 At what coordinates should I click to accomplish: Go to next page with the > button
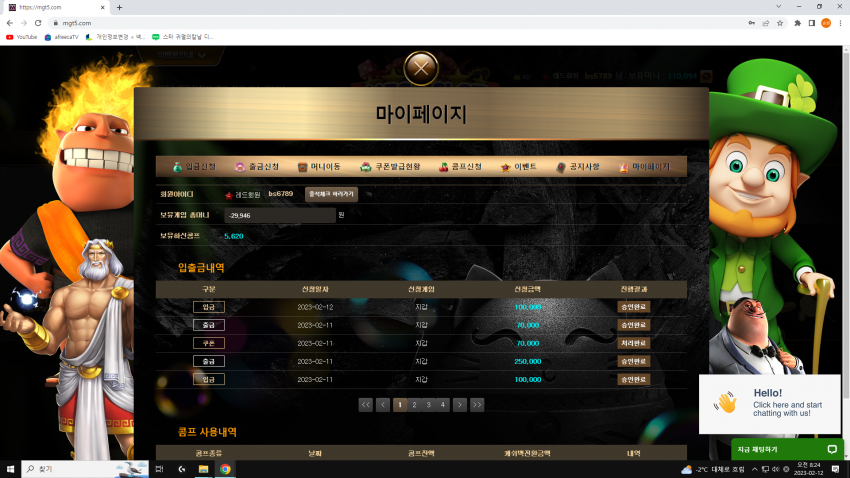[x=460, y=405]
